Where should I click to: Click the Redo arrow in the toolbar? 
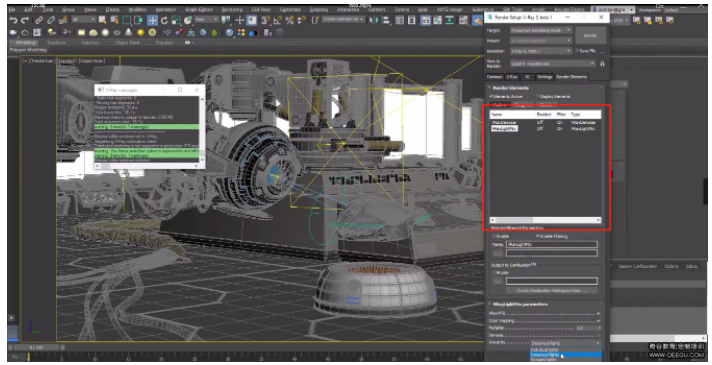(x=25, y=20)
